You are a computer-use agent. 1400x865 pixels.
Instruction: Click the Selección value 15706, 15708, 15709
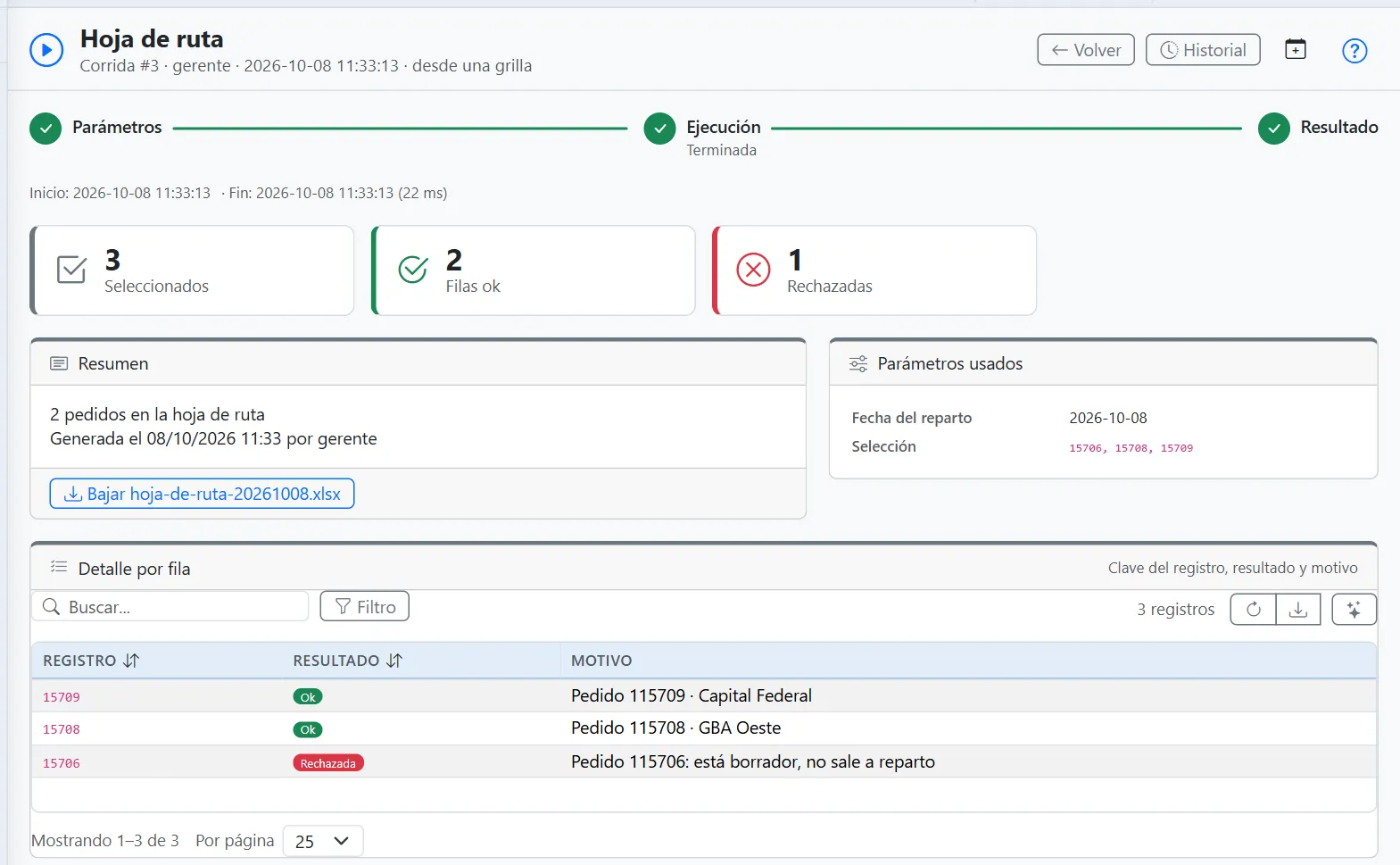click(x=1131, y=448)
